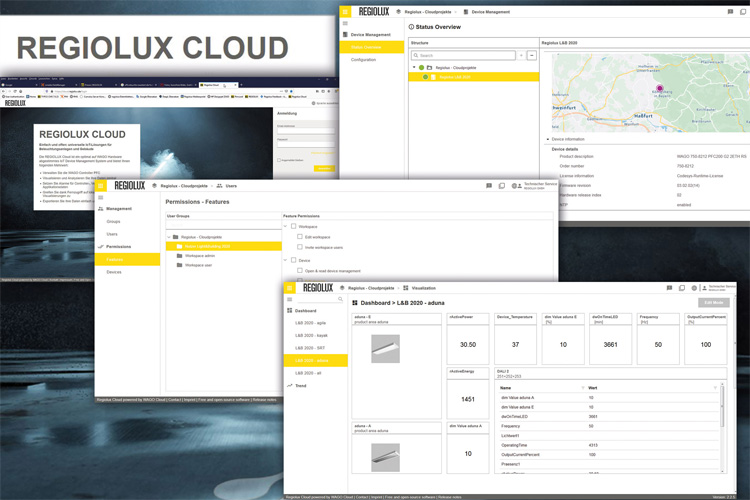Viewport: 750px width, 500px height.
Task: Enable Open & read device management checkbox
Action: 300,271
